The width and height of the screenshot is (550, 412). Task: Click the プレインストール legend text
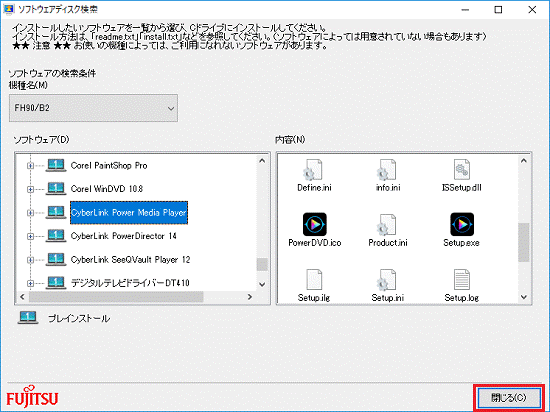(x=79, y=318)
